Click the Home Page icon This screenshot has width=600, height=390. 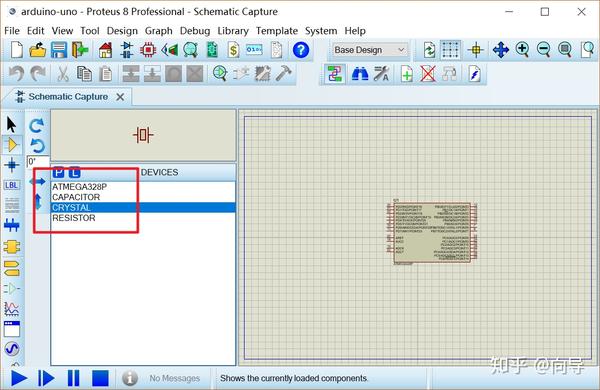coord(106,50)
